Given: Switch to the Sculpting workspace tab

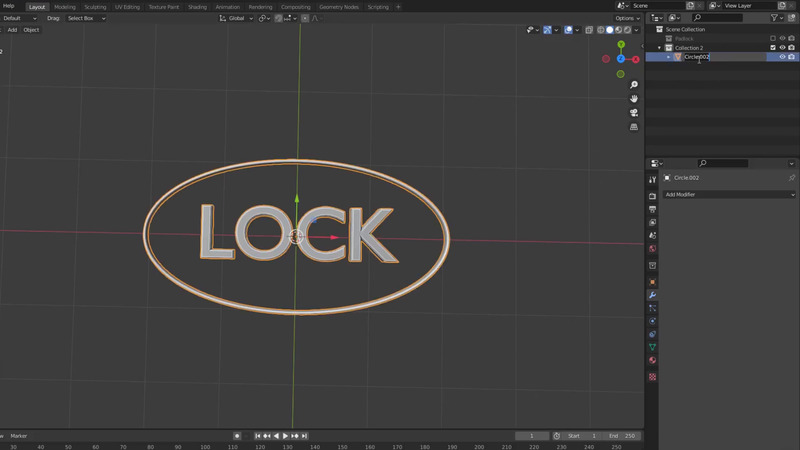Looking at the screenshot, I should click(95, 7).
